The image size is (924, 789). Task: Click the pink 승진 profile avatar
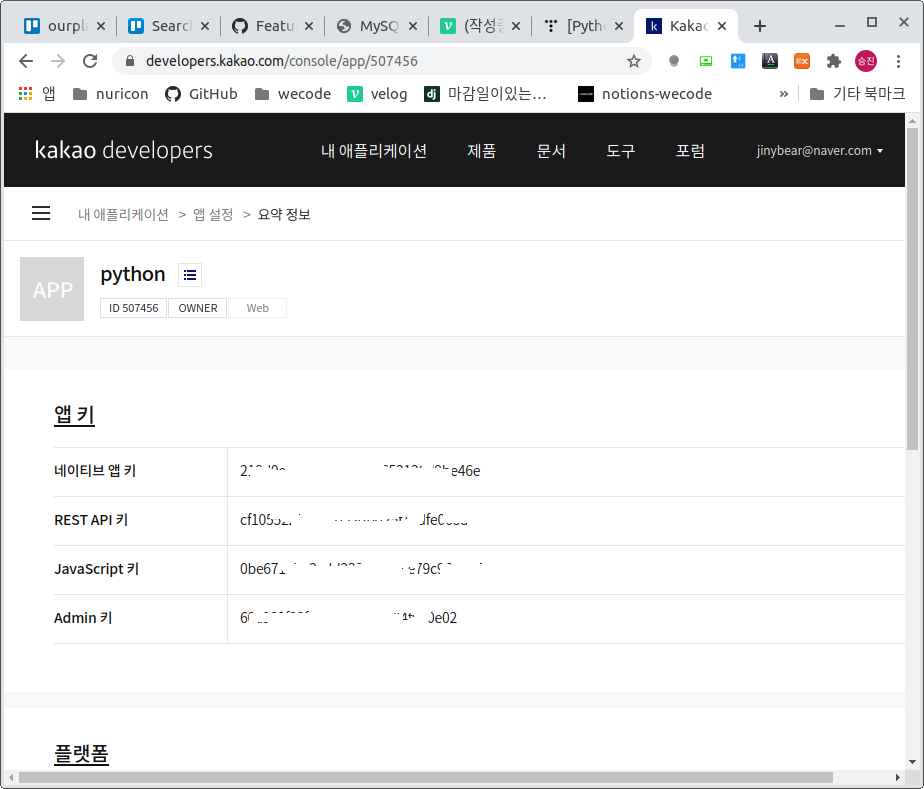[x=865, y=61]
